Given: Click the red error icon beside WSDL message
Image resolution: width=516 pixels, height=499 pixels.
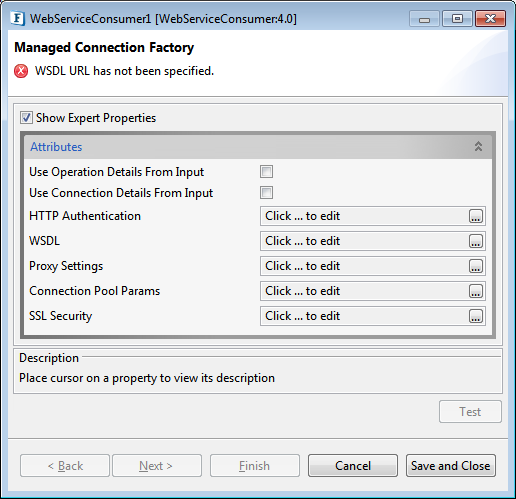Looking at the screenshot, I should point(21,71).
